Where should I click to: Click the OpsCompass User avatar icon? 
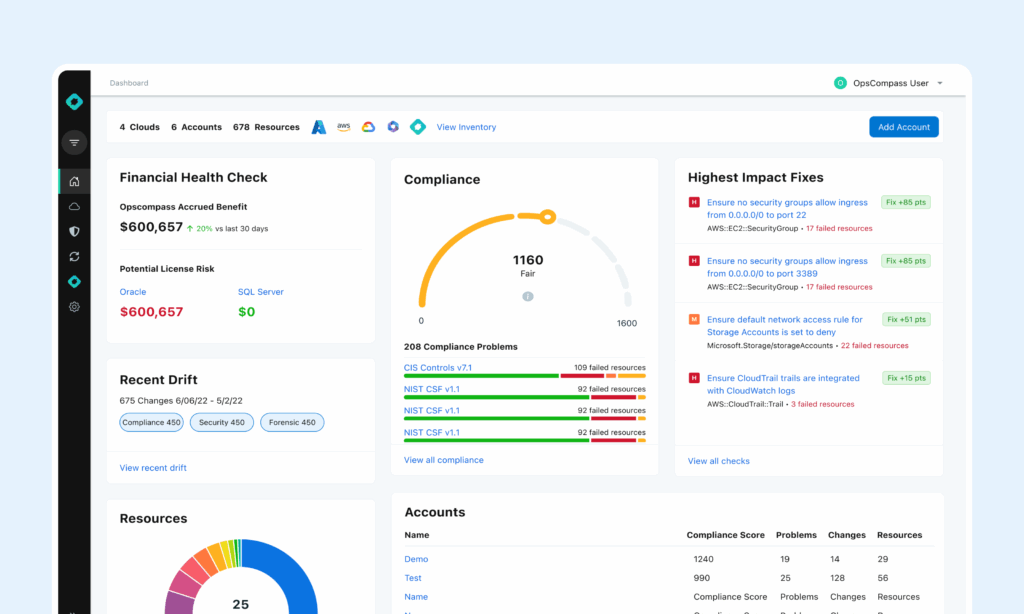pos(840,83)
